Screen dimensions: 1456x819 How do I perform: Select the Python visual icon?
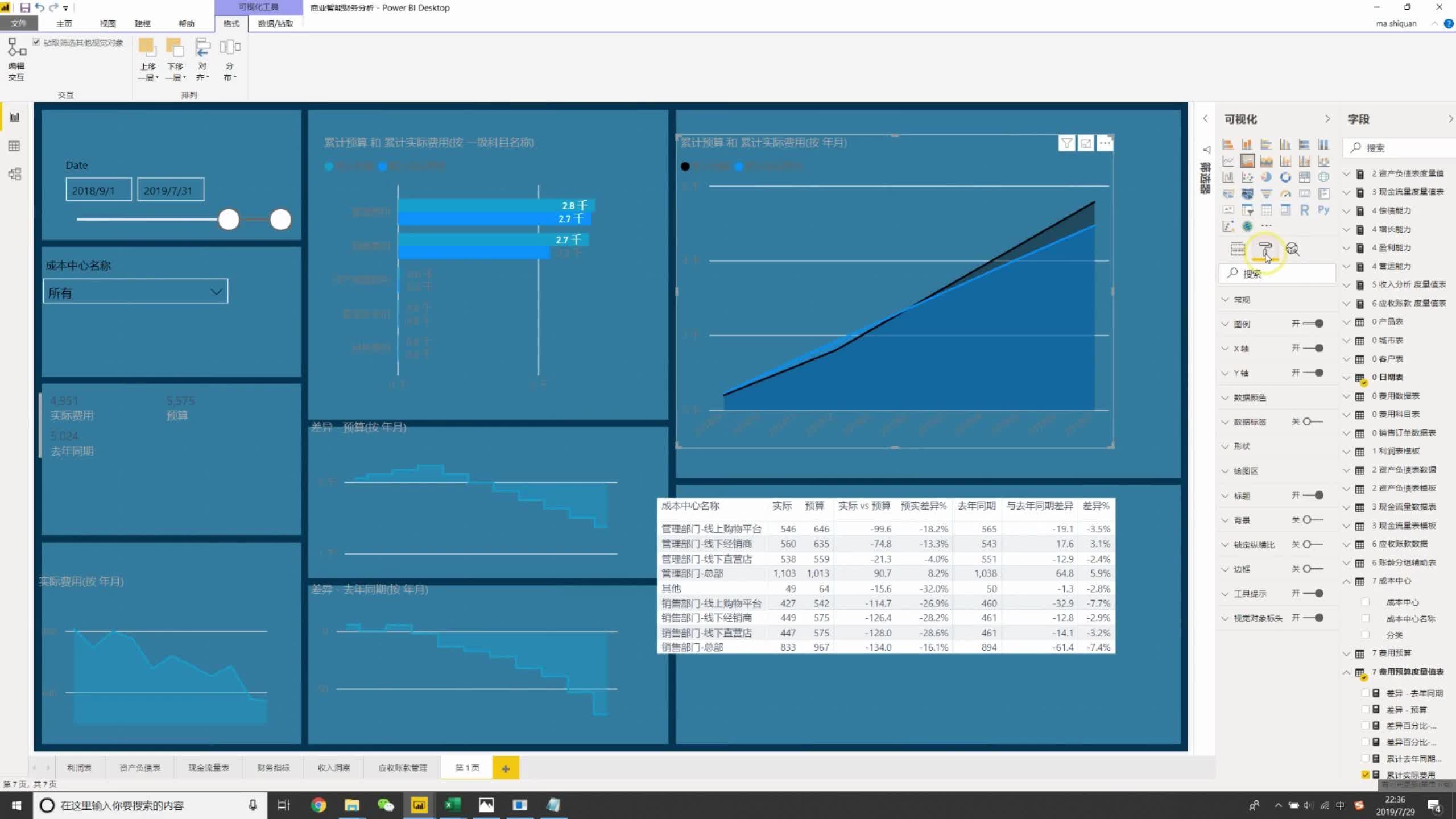pos(1323,210)
